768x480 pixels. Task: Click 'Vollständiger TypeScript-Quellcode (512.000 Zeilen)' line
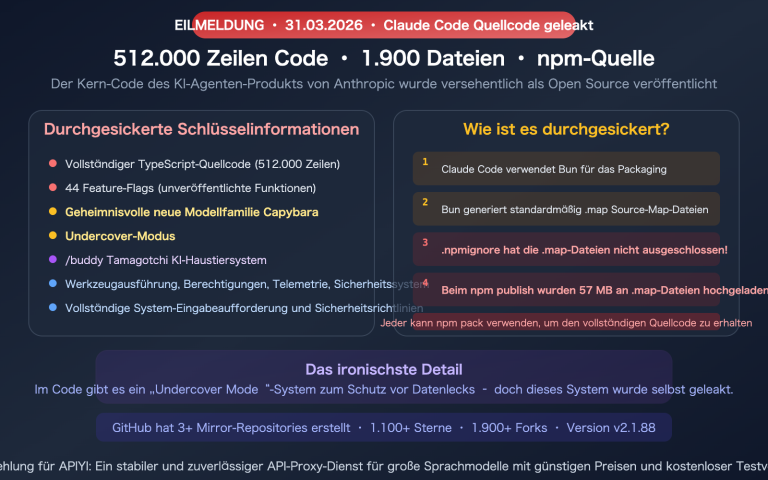[x=202, y=164]
